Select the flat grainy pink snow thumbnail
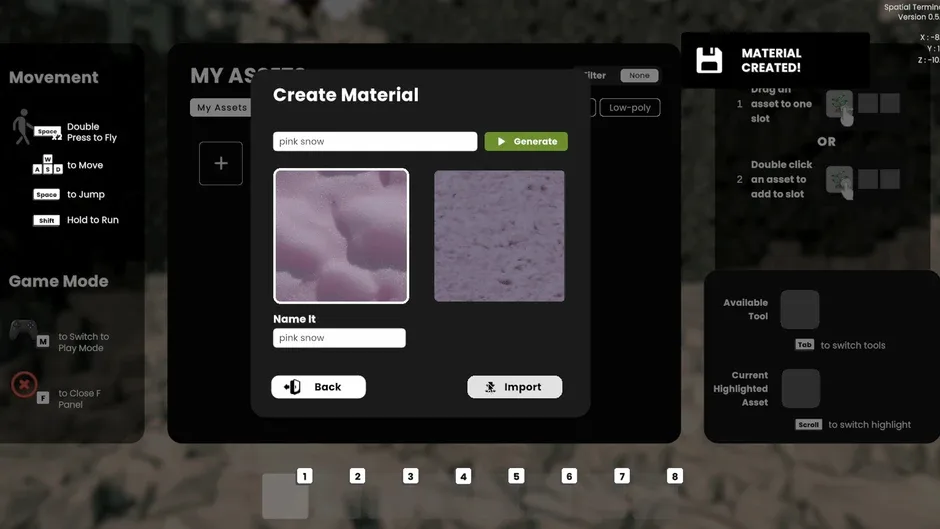 tap(499, 236)
